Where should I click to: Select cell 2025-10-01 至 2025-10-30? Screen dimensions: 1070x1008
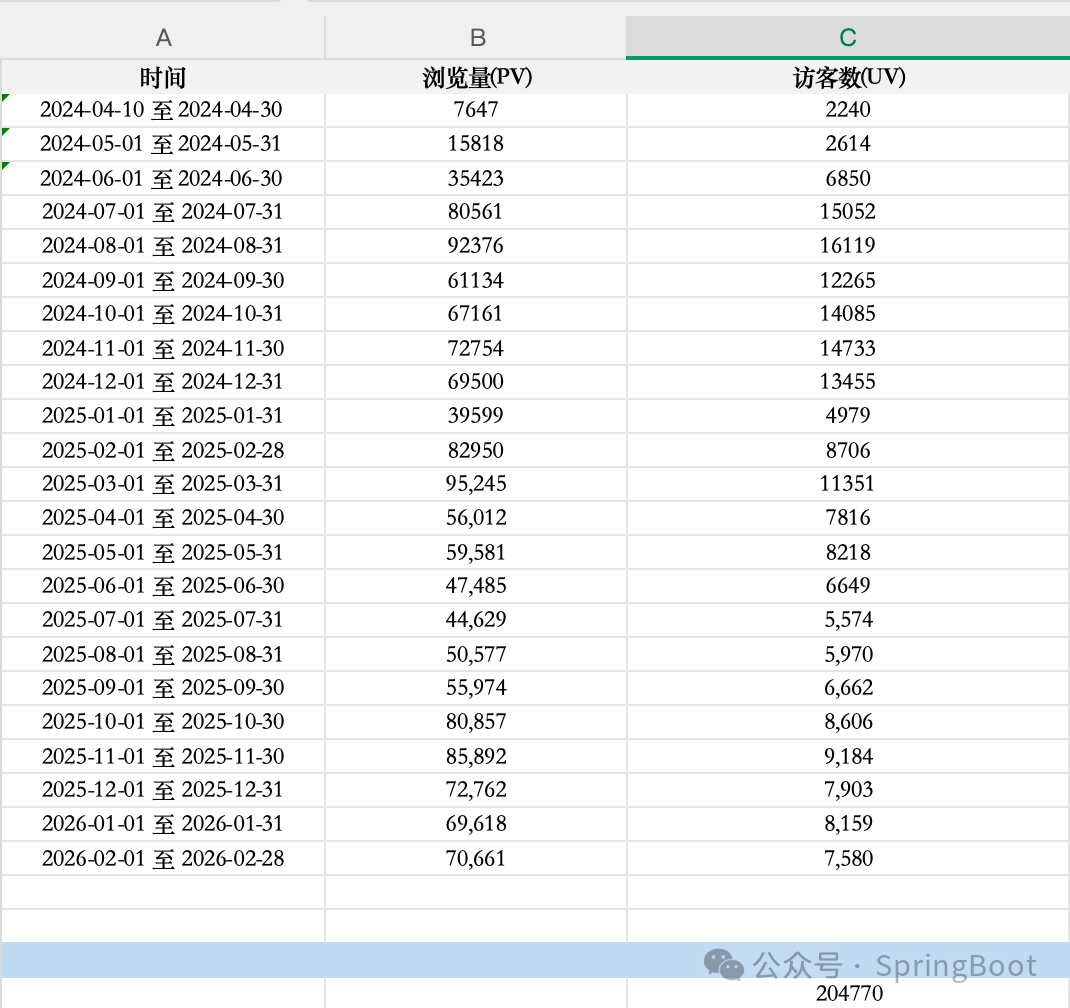point(163,721)
